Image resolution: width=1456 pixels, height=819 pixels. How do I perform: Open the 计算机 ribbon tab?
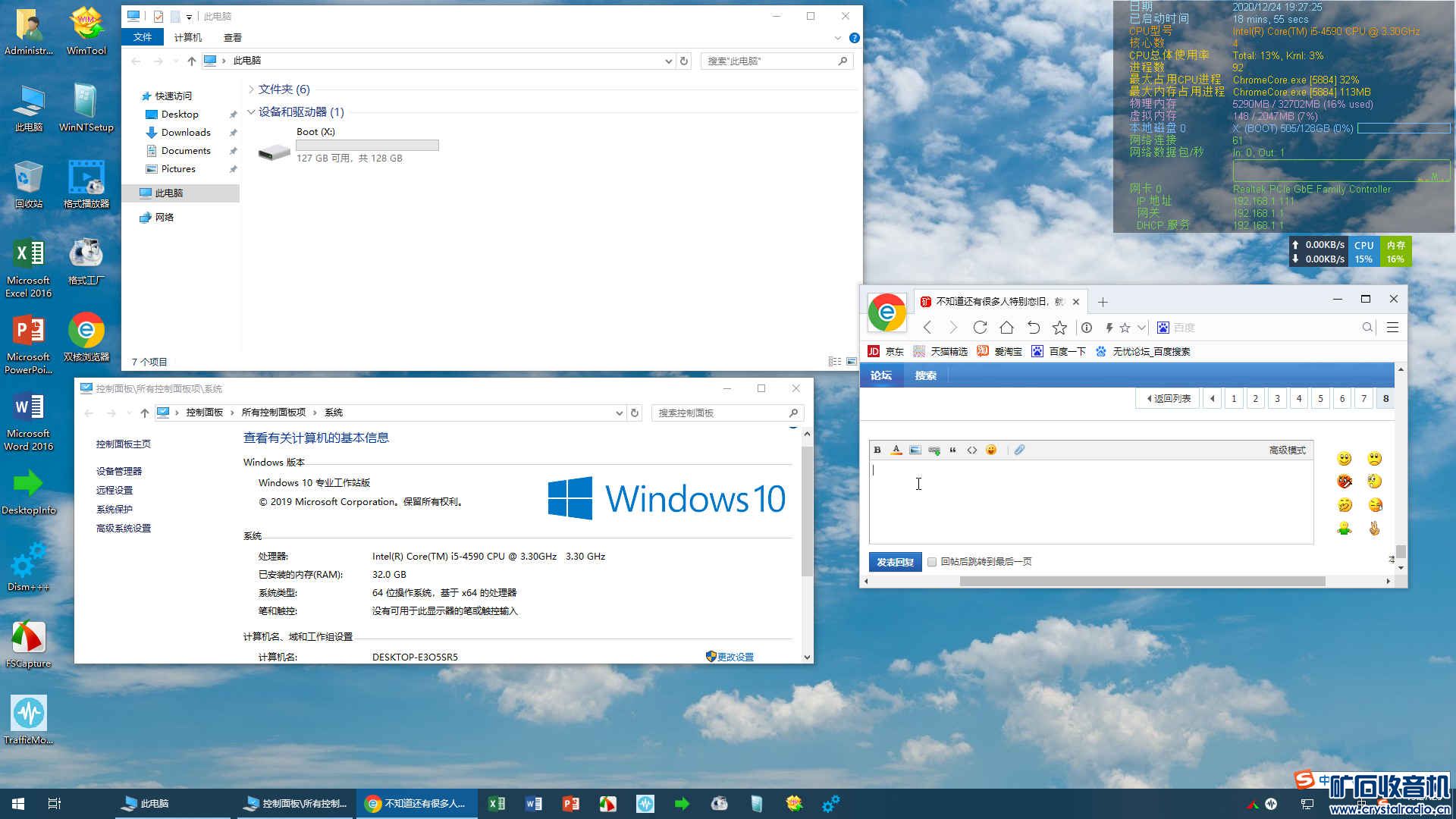(x=187, y=37)
